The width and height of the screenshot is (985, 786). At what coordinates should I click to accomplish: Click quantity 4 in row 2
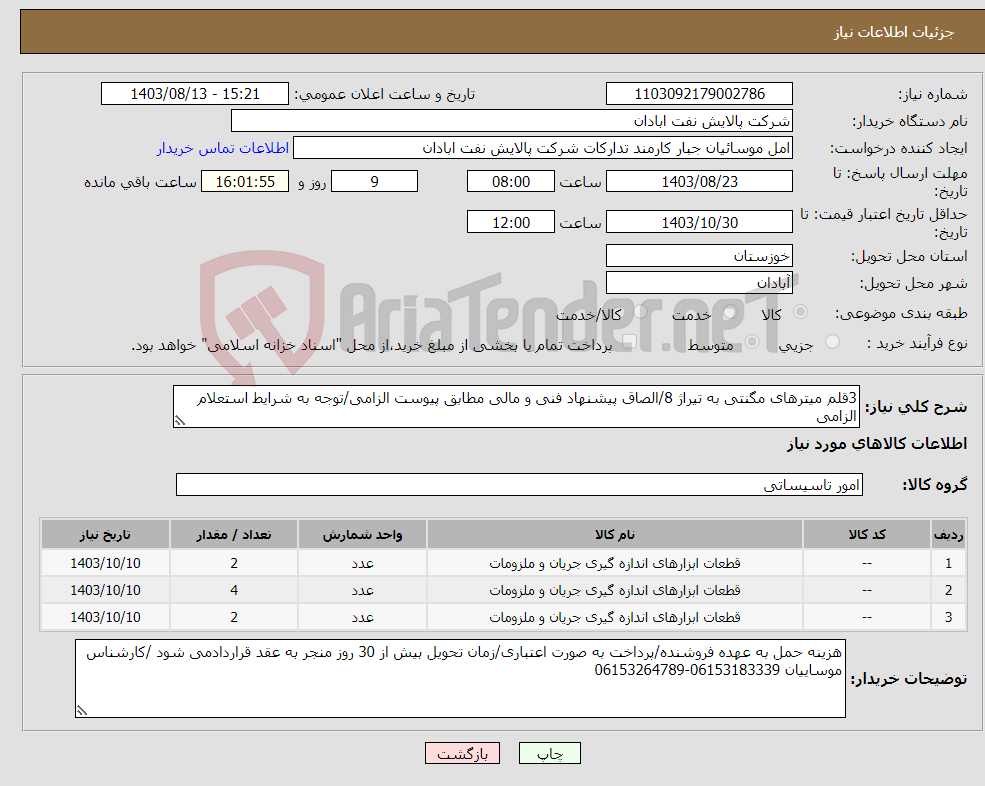pos(234,591)
